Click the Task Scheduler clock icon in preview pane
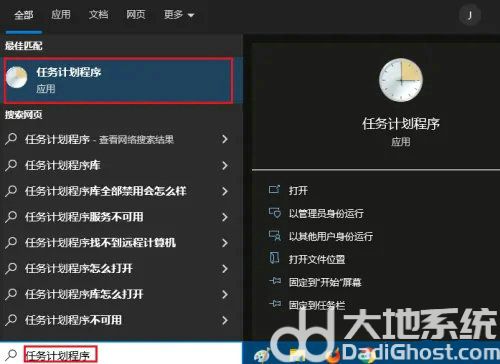500x364 pixels. pos(401,80)
